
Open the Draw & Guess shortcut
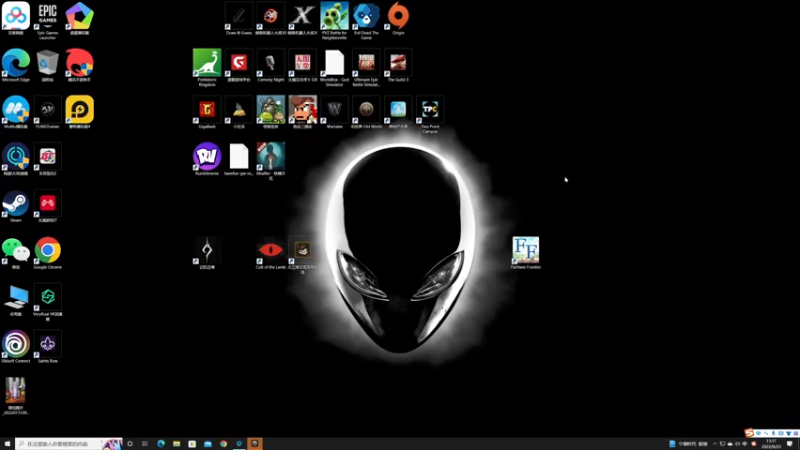tap(239, 18)
